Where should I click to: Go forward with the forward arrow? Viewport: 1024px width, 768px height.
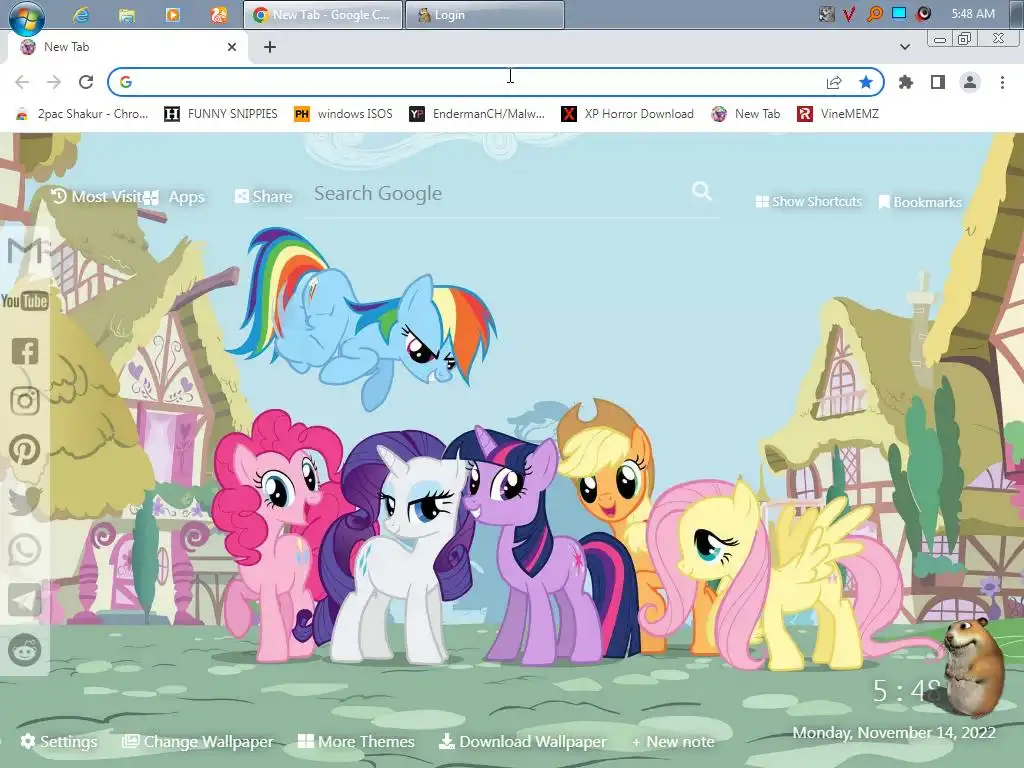click(x=54, y=82)
